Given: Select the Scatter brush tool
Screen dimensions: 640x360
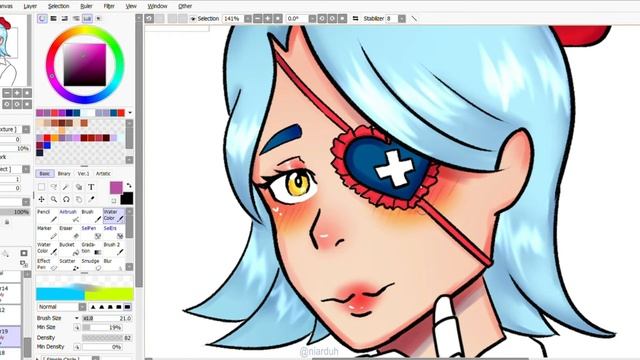Looking at the screenshot, I should 69,264.
